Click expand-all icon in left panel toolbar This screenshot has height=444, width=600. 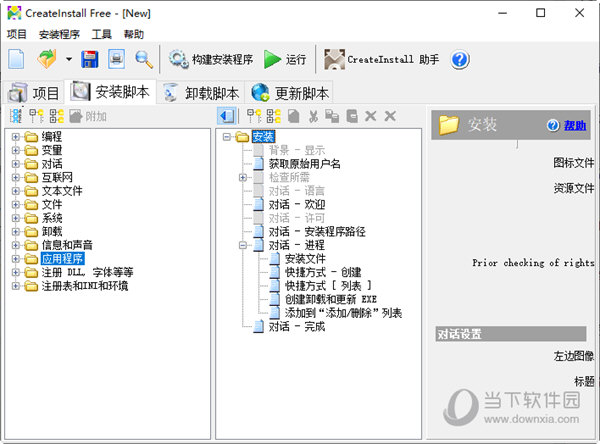tap(36, 116)
